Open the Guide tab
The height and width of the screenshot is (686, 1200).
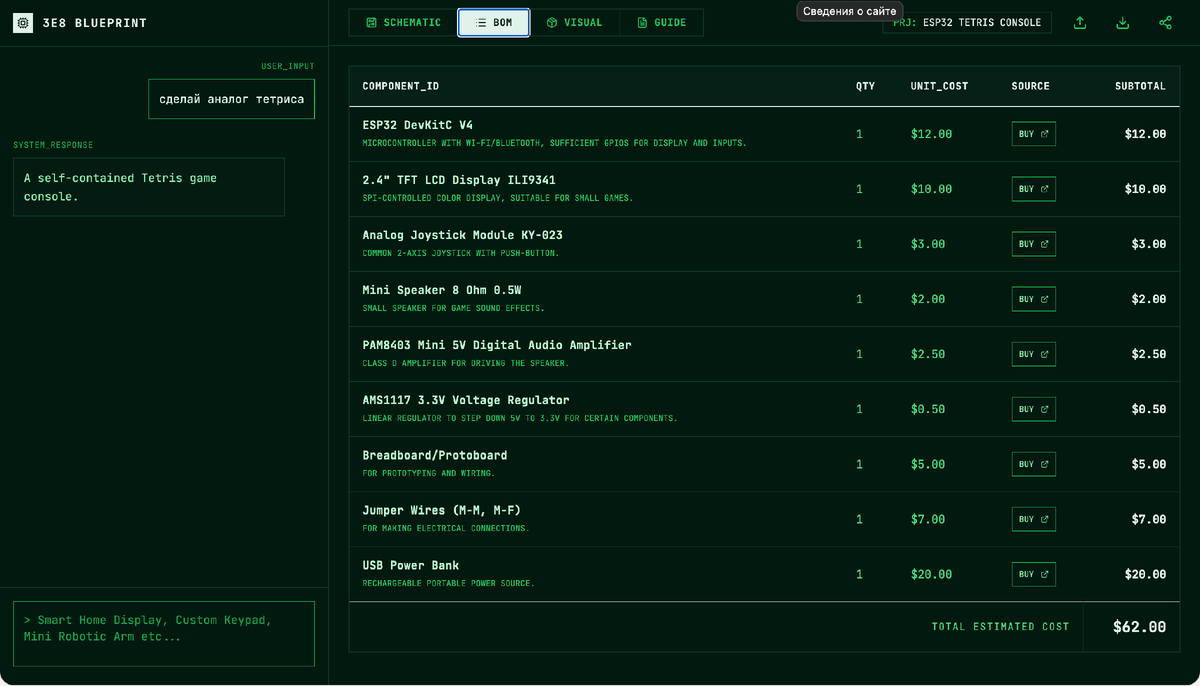(662, 22)
